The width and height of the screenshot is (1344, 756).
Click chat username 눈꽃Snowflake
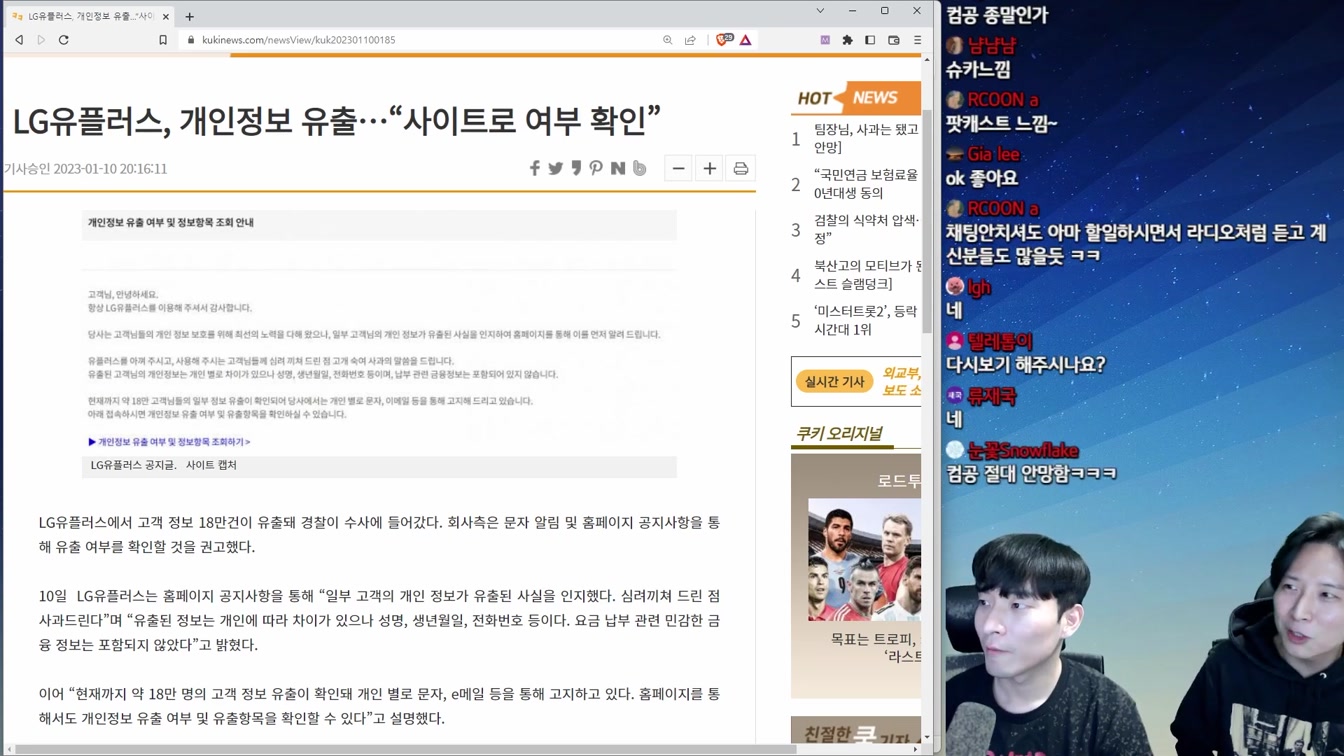[x=1023, y=450]
